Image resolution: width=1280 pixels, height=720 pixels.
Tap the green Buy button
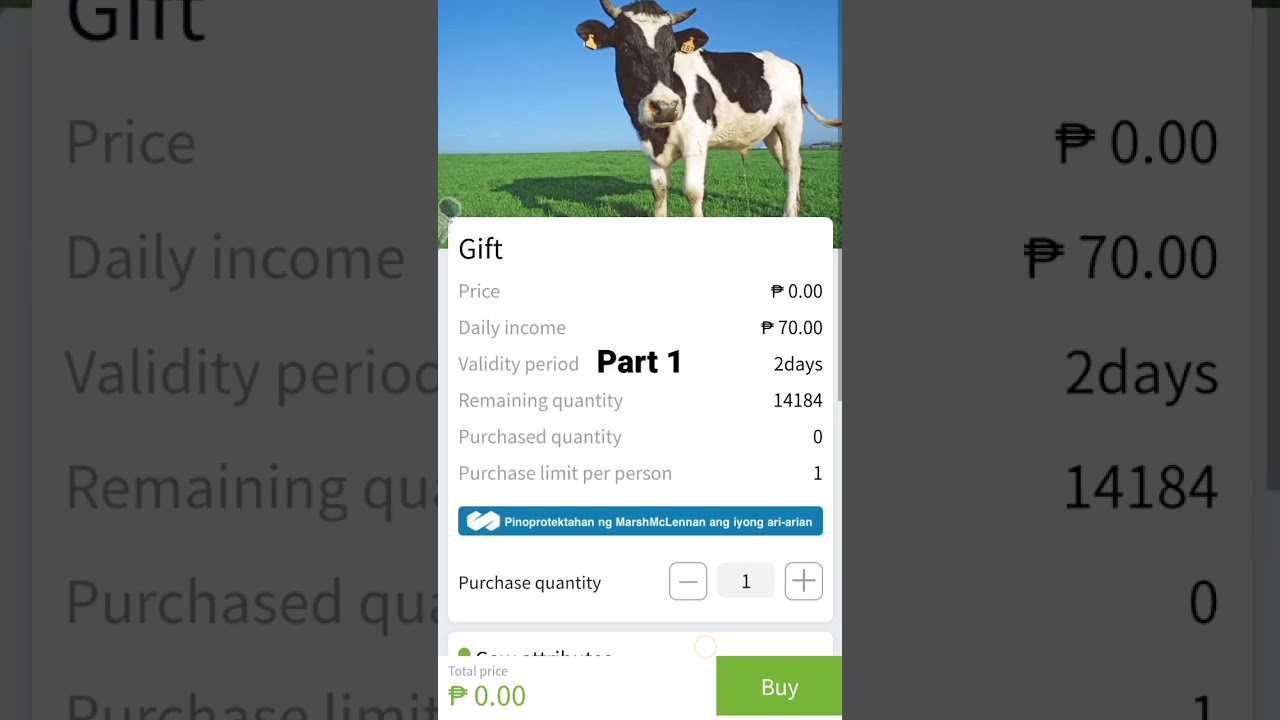click(779, 687)
